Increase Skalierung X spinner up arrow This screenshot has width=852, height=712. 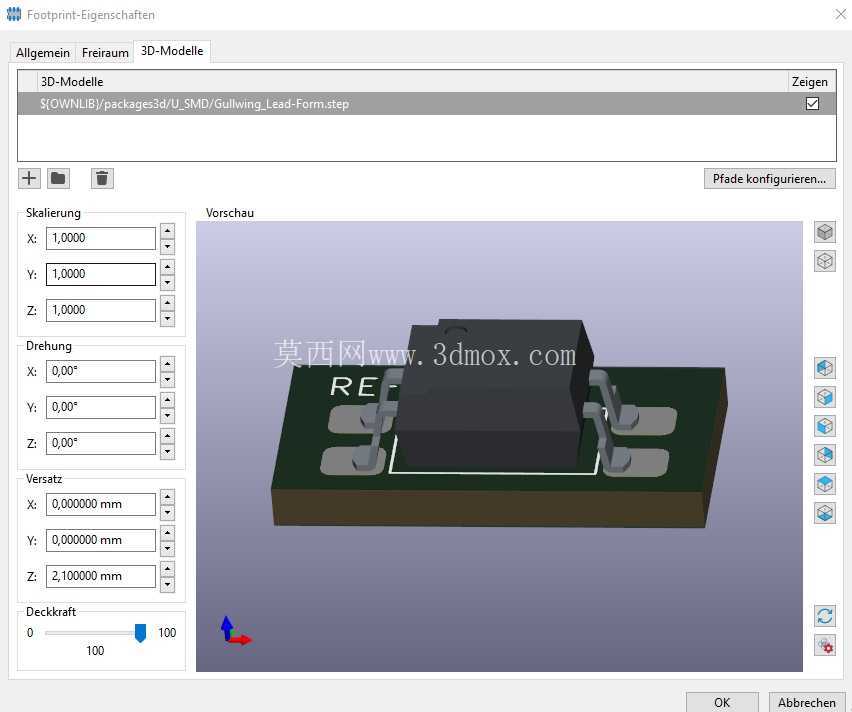pos(167,231)
